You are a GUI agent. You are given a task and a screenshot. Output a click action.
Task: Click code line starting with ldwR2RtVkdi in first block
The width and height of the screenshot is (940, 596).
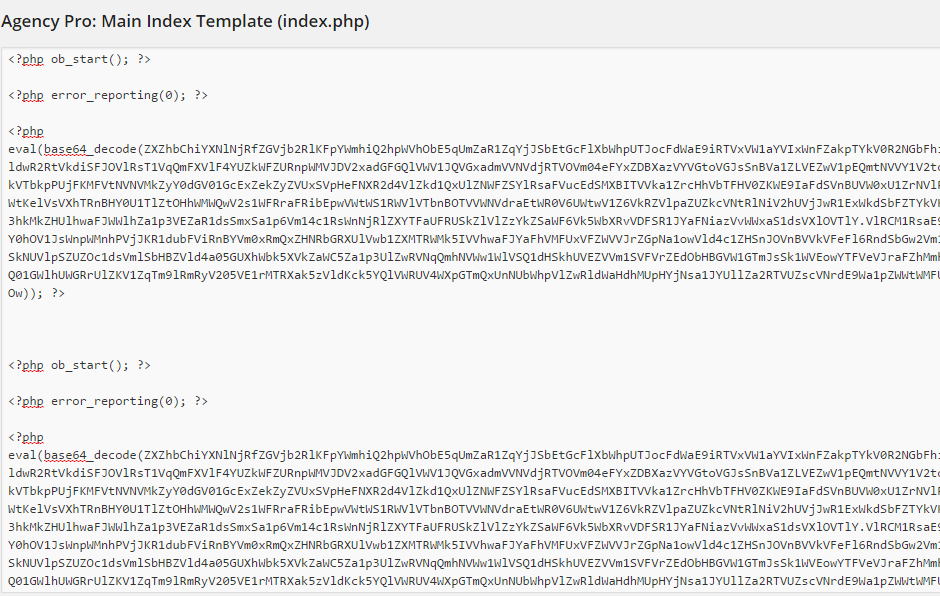tap(474, 167)
